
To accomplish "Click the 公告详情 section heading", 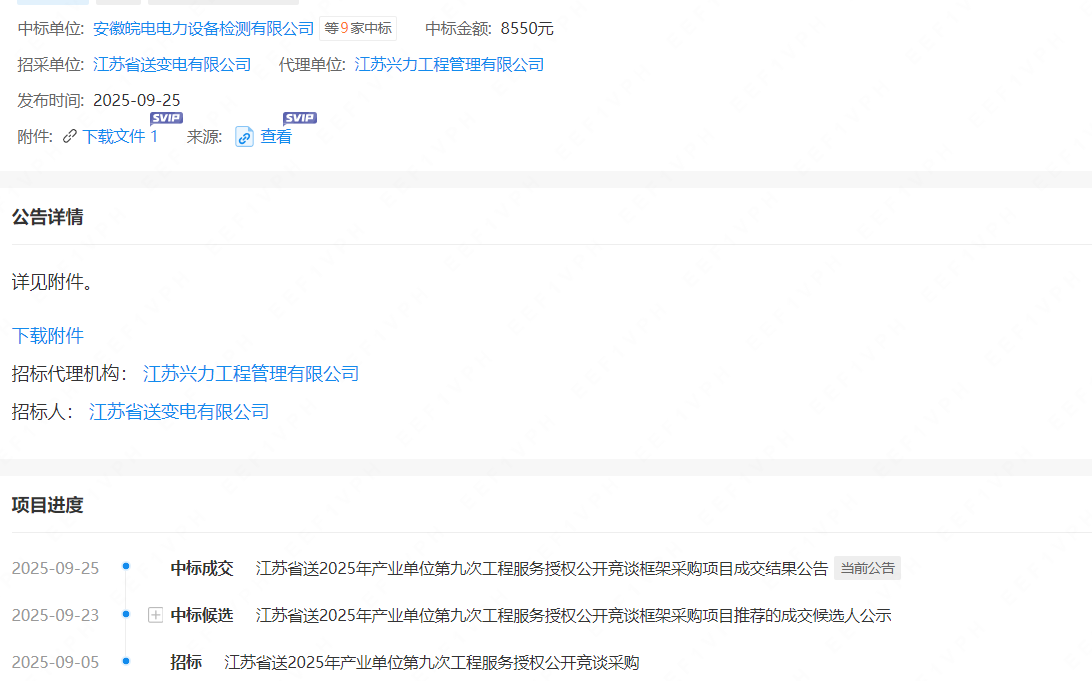I will tap(47, 217).
